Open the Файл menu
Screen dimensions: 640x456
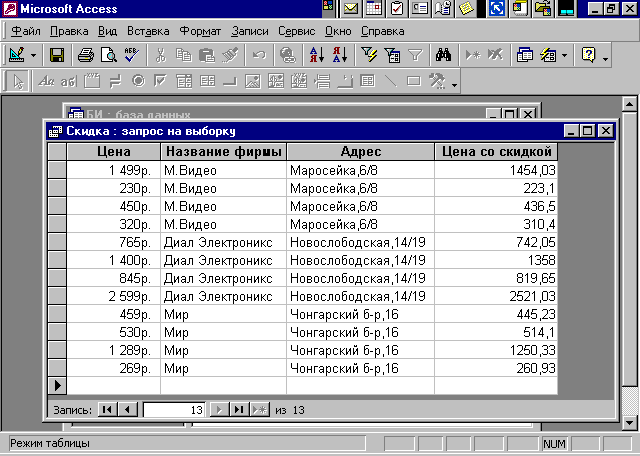pyautogui.click(x=26, y=31)
